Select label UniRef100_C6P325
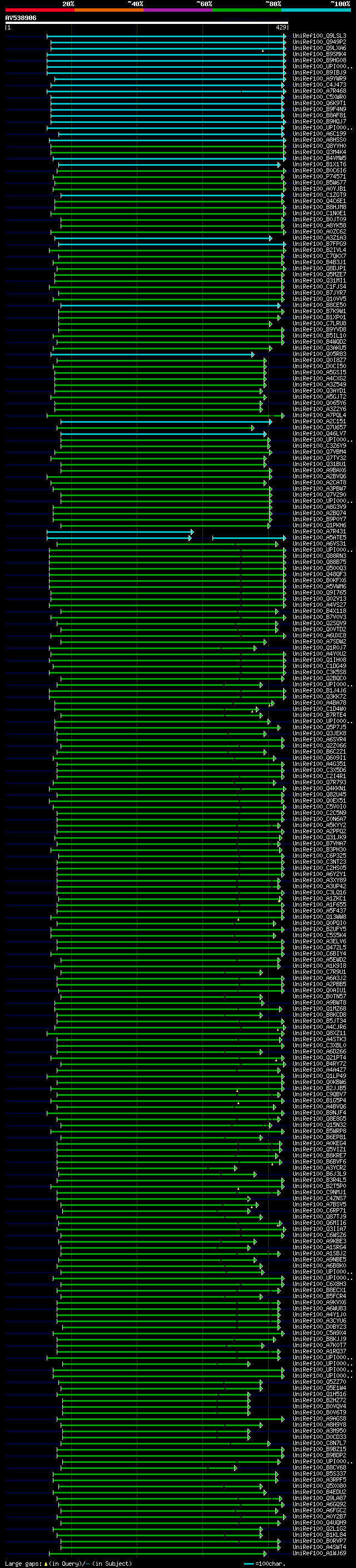Screen dimensions: 356x1568 [x=319, y=856]
